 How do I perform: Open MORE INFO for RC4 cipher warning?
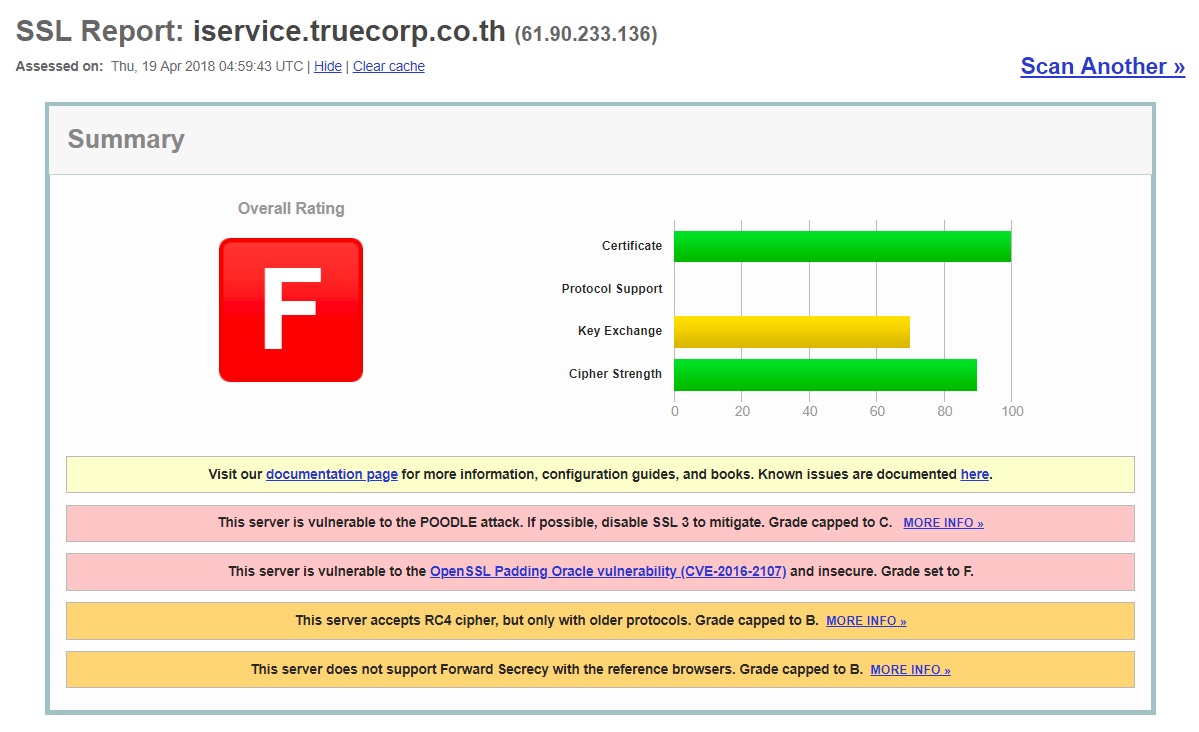866,621
